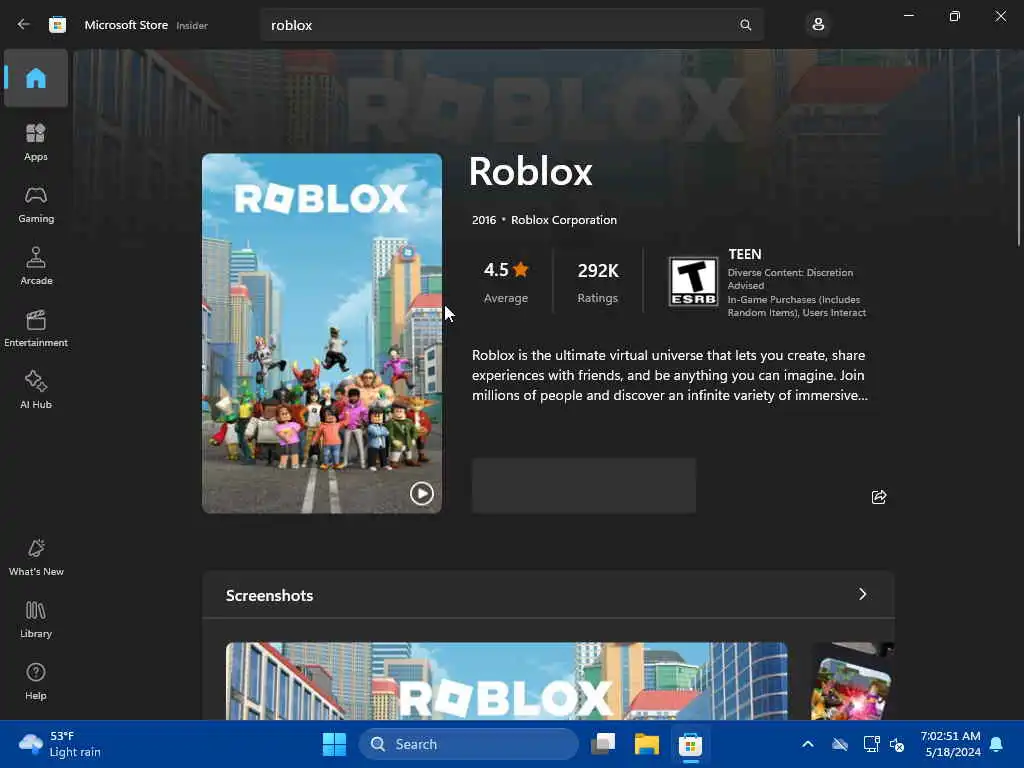Open the Entertainment section

[36, 328]
